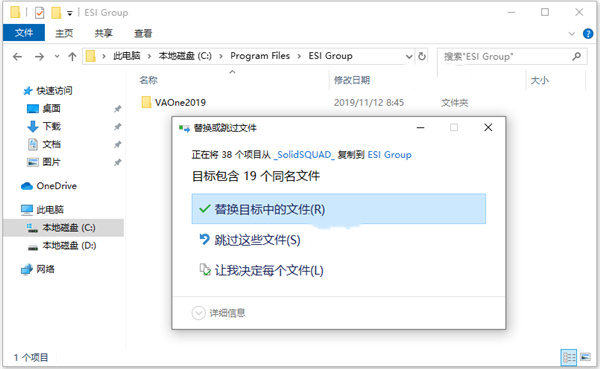600x369 pixels.
Task: Switch to the 共享 ribbon tab
Action: coord(103,33)
